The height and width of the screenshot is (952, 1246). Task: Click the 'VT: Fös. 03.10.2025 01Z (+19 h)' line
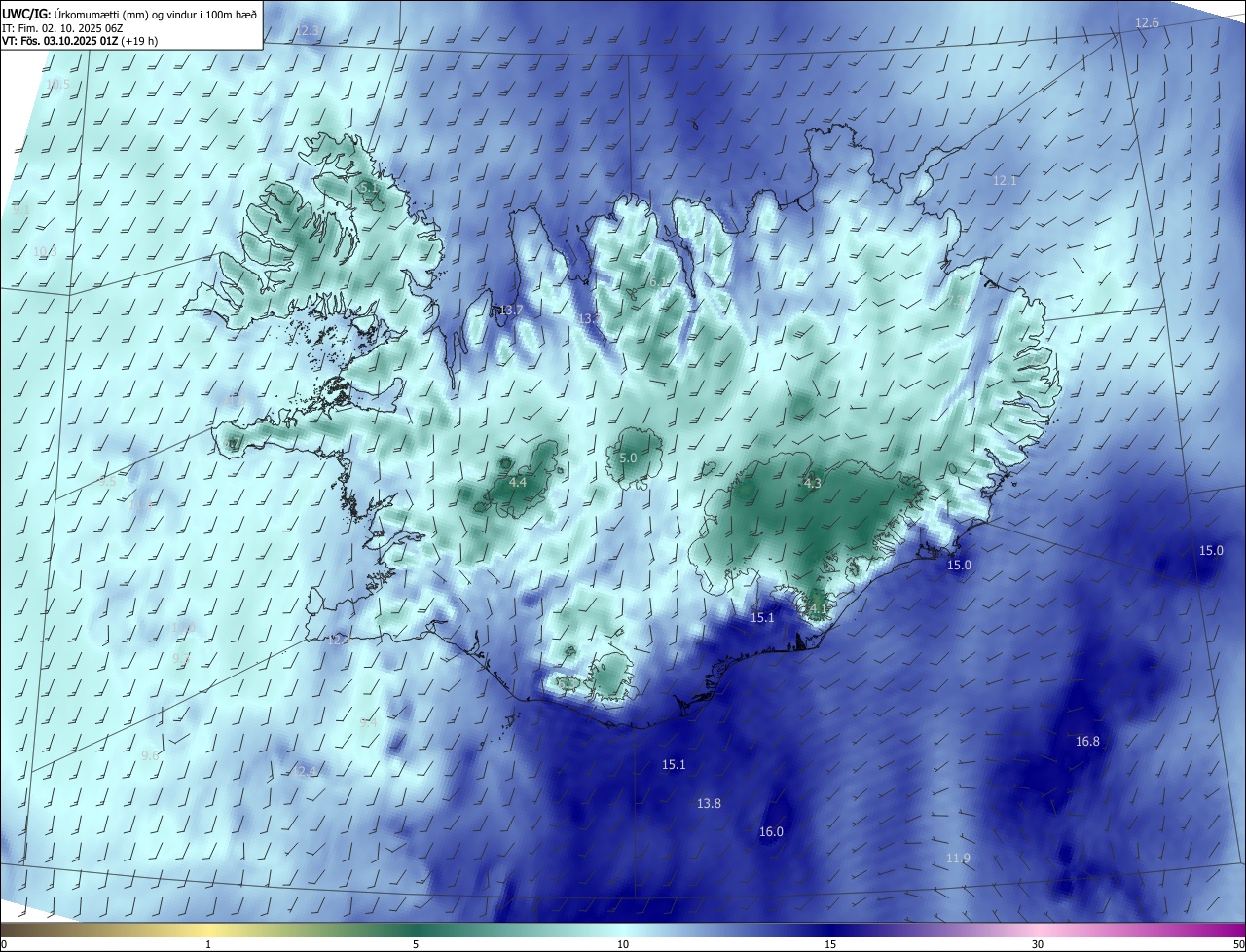[80, 41]
